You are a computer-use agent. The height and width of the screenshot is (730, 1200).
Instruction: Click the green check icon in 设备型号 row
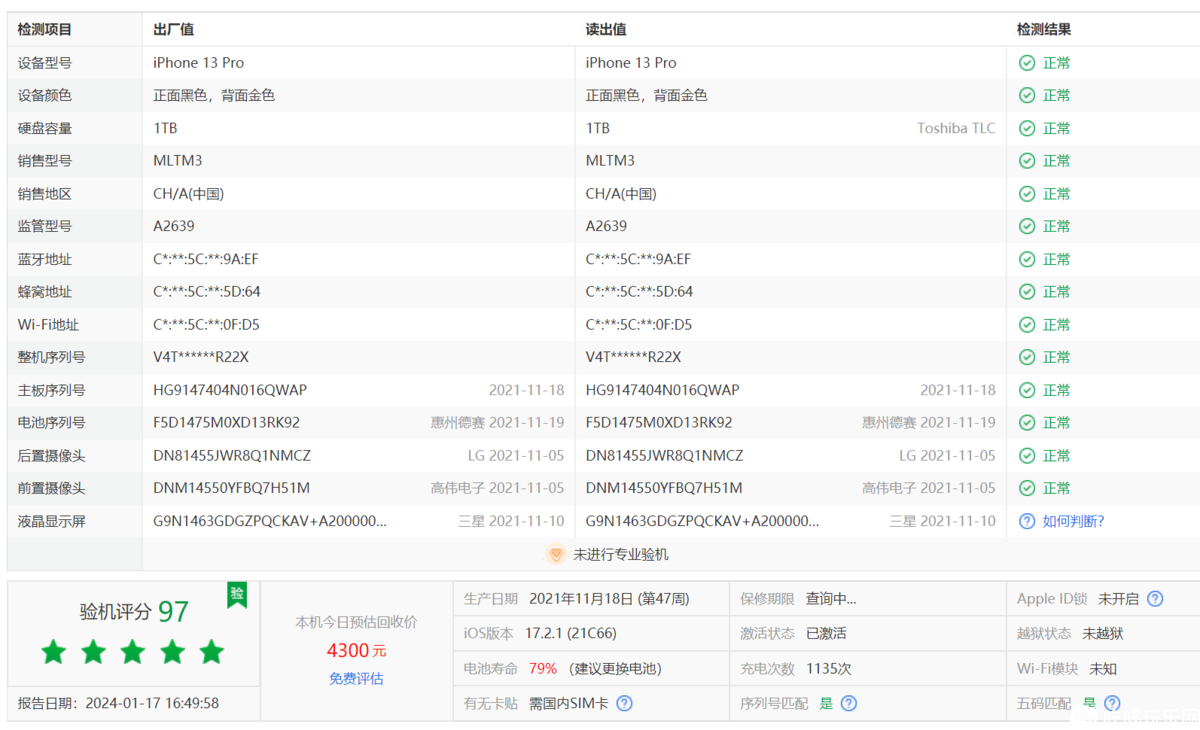(1027, 63)
